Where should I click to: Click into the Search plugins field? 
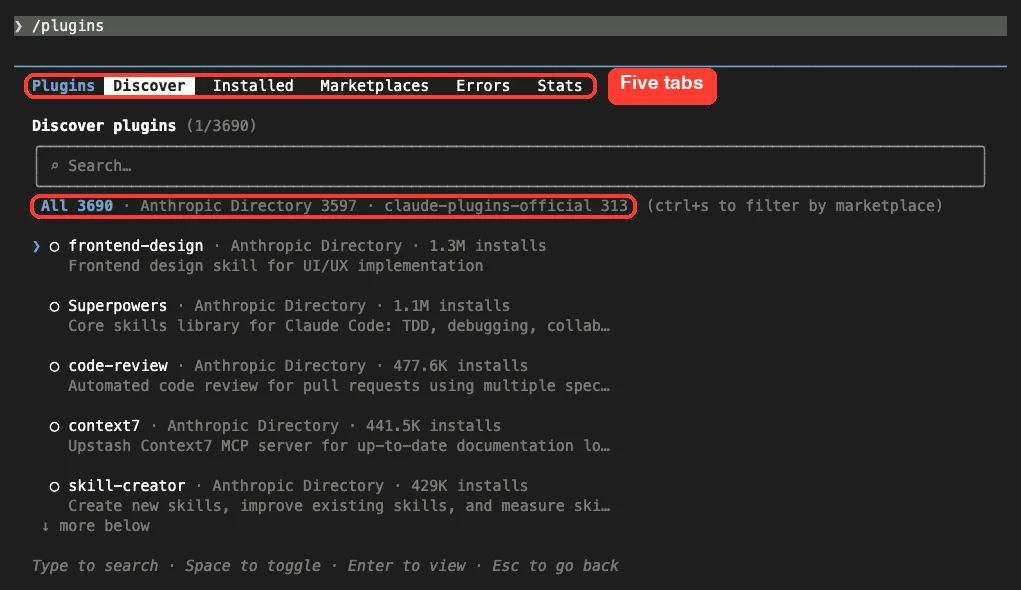coord(510,166)
